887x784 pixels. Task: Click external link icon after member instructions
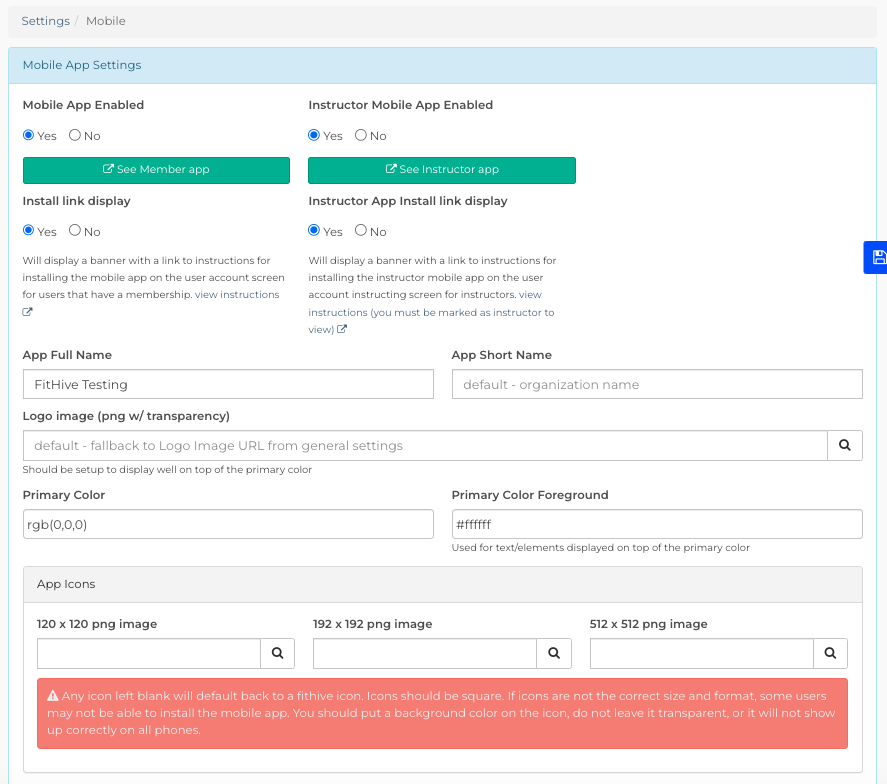point(27,312)
